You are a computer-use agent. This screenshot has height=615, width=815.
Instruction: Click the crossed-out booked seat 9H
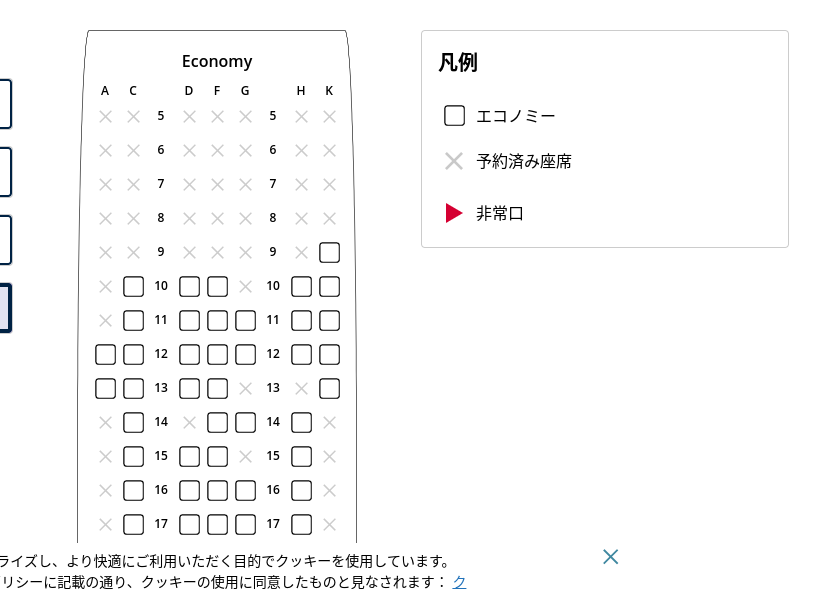click(x=301, y=251)
